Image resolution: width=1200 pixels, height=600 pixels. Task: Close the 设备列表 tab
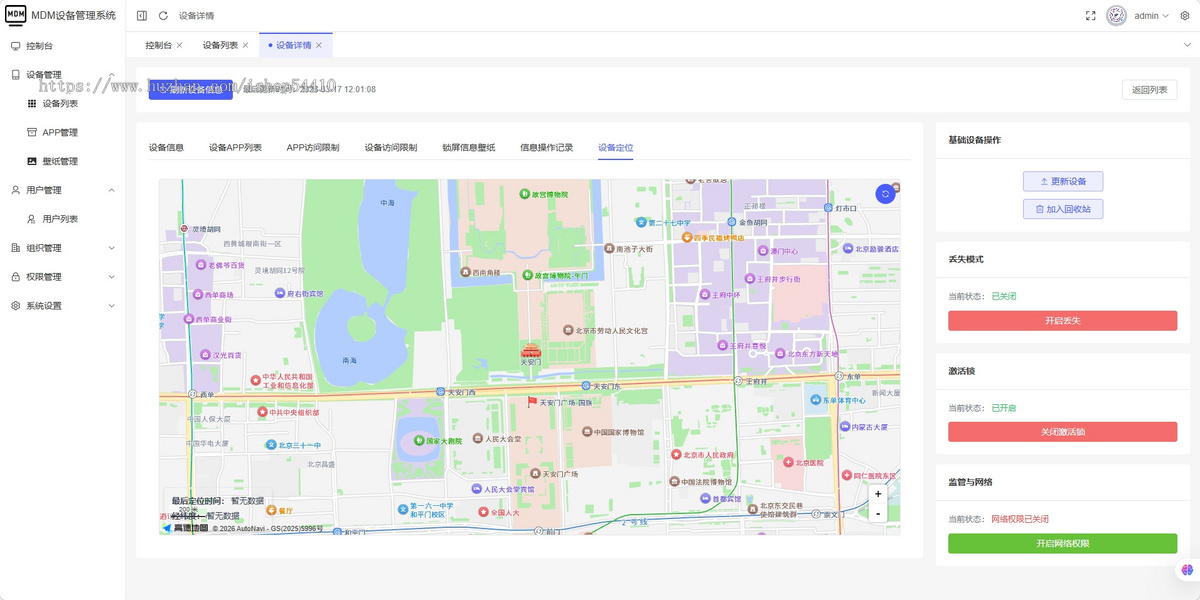click(245, 45)
